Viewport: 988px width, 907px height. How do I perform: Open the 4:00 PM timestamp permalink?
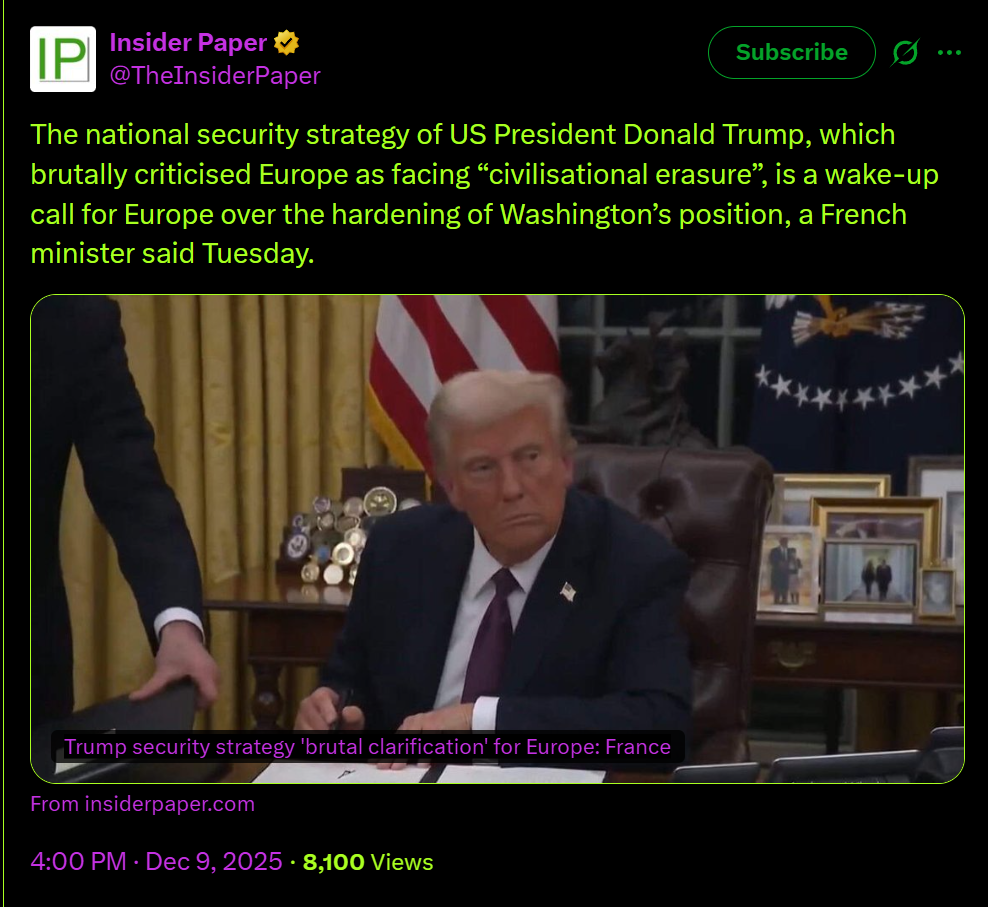79,861
